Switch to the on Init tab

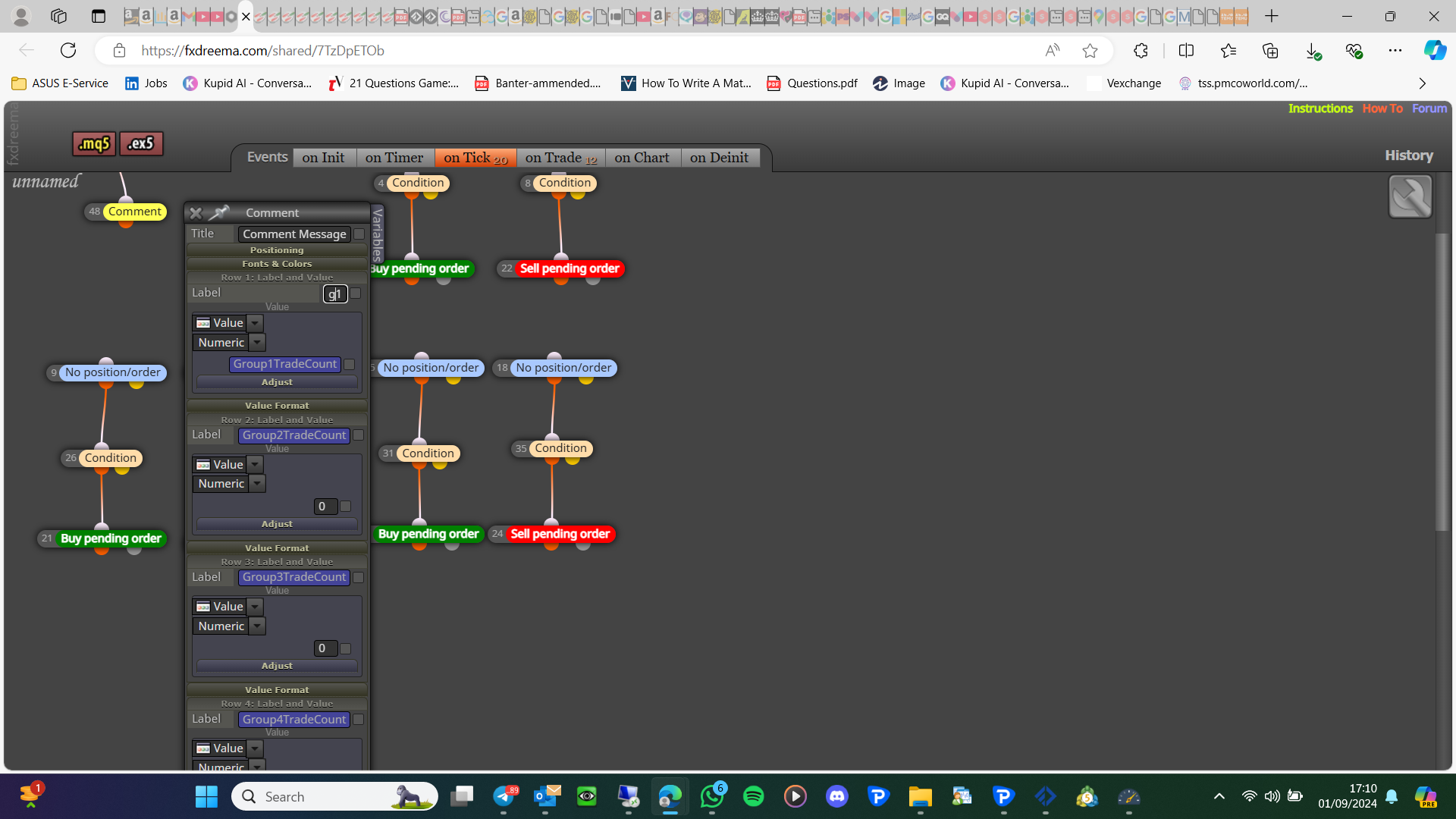(324, 158)
